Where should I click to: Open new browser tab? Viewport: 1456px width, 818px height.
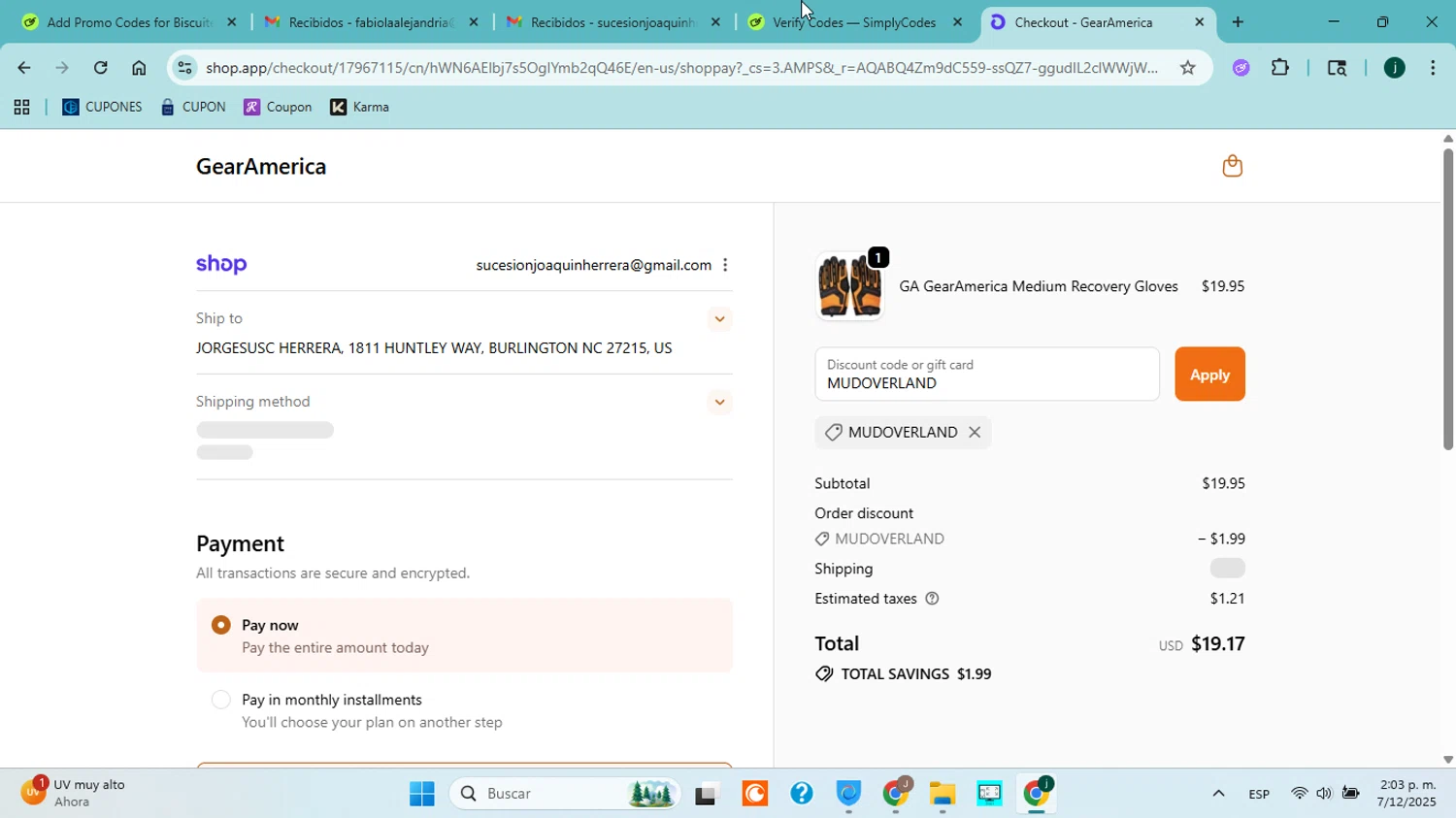coord(1238,21)
